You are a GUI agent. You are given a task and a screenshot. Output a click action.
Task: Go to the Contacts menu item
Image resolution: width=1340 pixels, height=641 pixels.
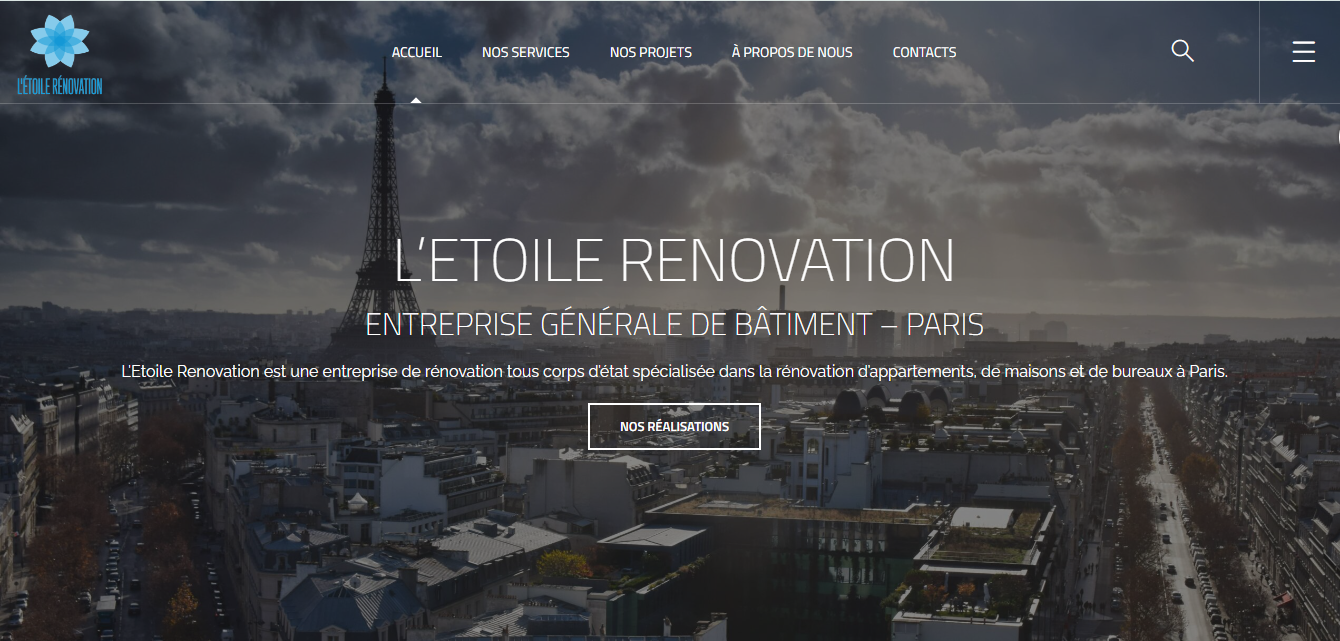click(924, 52)
